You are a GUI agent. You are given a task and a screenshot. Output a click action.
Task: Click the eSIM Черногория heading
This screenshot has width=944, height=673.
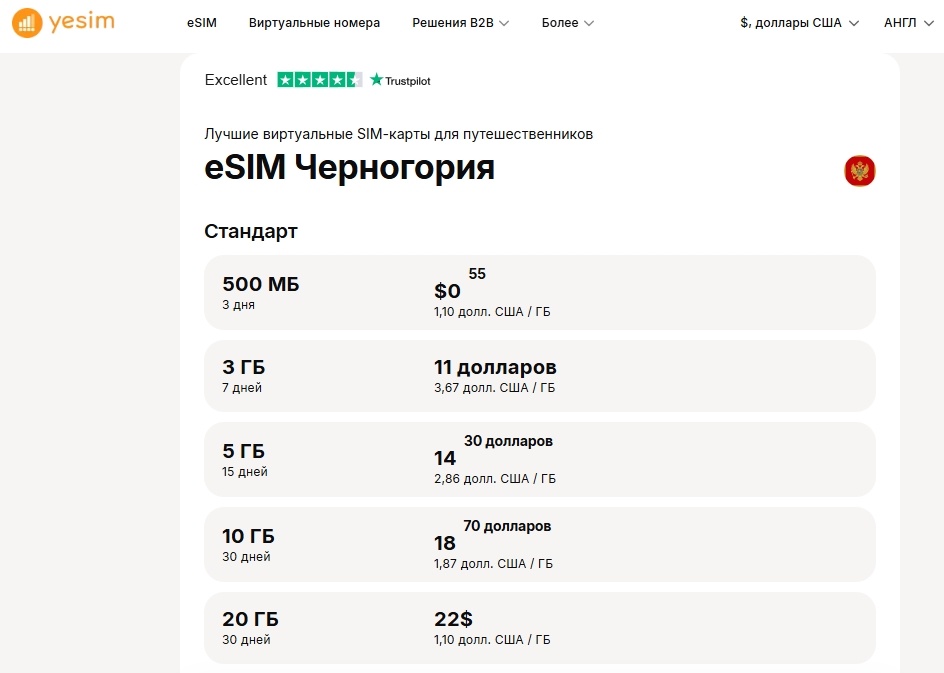[x=350, y=169]
